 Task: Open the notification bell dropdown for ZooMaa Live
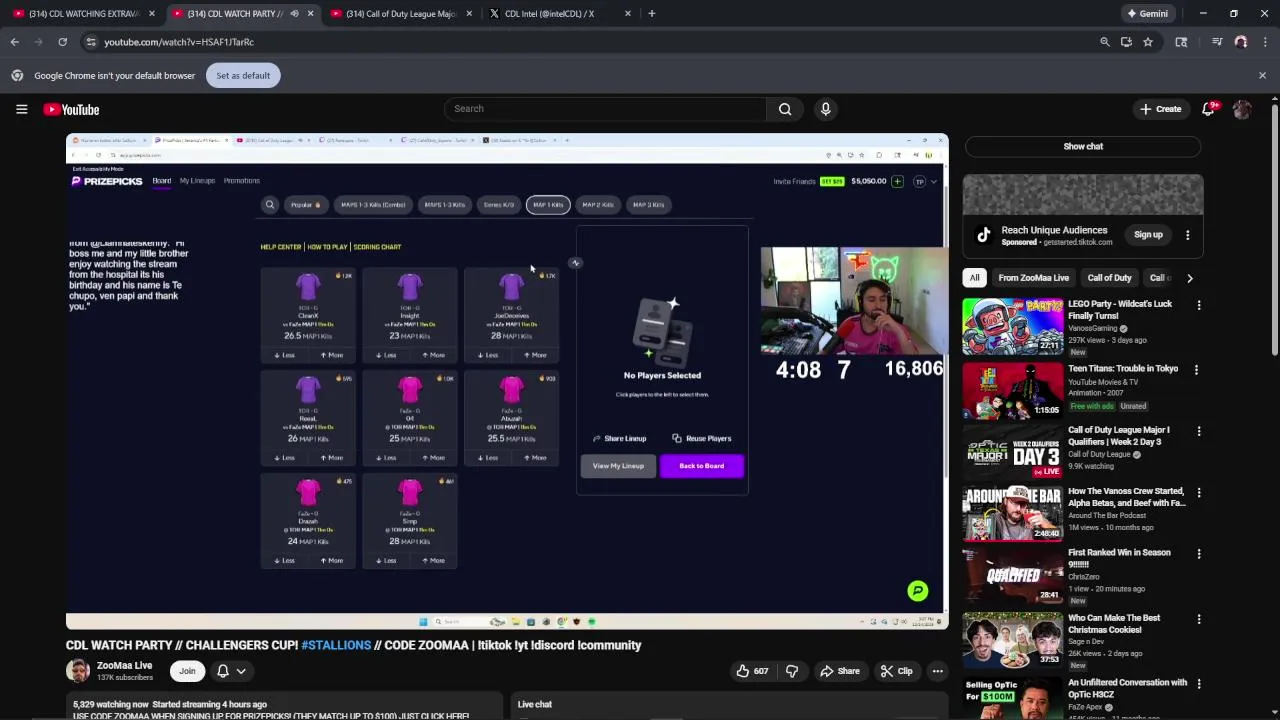pyautogui.click(x=231, y=671)
